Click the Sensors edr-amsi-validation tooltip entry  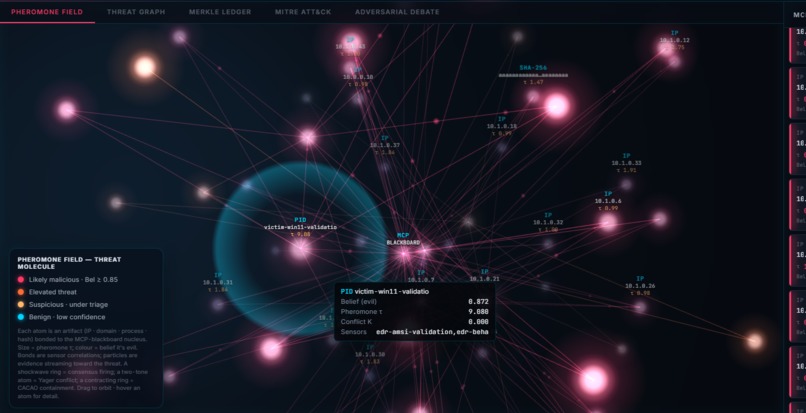click(x=432, y=332)
